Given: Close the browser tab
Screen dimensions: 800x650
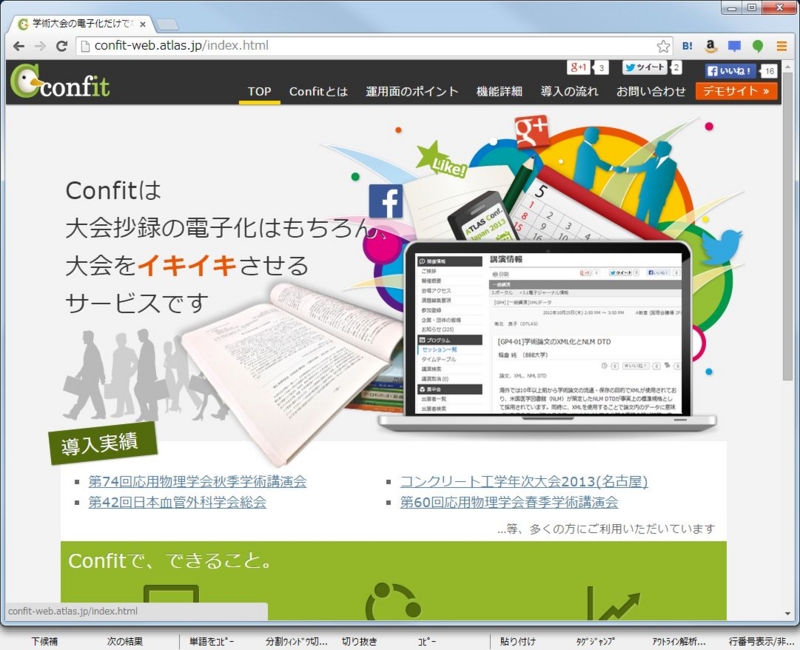Looking at the screenshot, I should click(x=142, y=24).
